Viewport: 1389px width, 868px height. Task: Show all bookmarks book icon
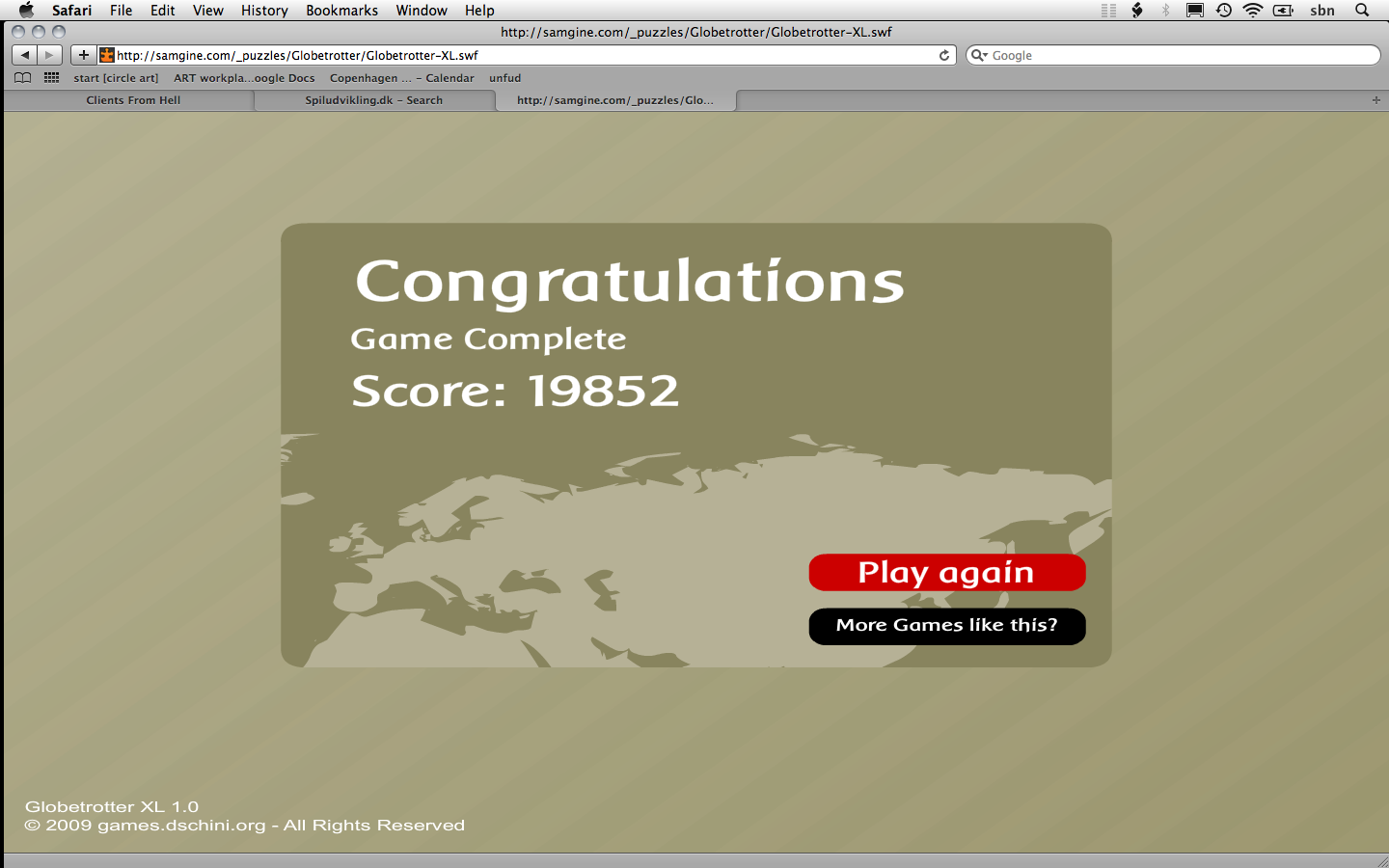23,78
